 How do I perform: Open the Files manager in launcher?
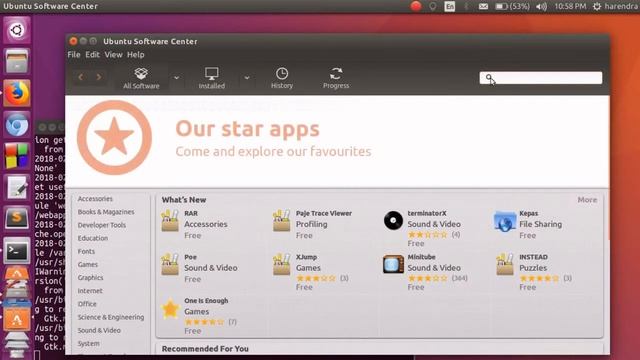coord(17,61)
